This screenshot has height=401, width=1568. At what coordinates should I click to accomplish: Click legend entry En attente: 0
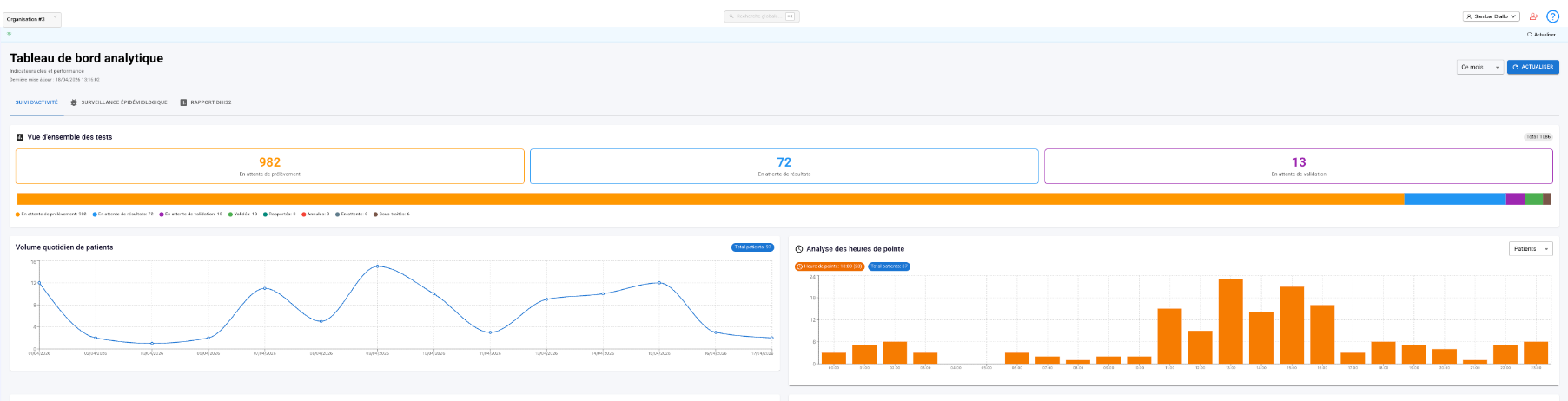352,214
